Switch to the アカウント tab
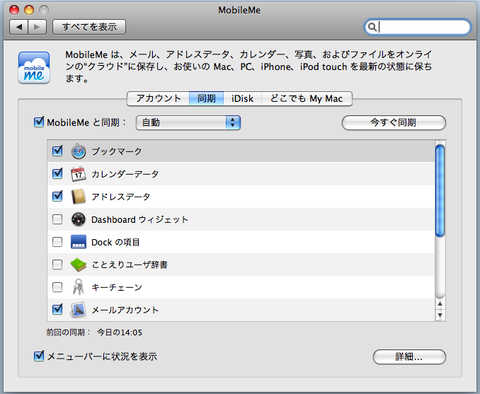Viewport: 480px width, 394px height. click(x=158, y=99)
